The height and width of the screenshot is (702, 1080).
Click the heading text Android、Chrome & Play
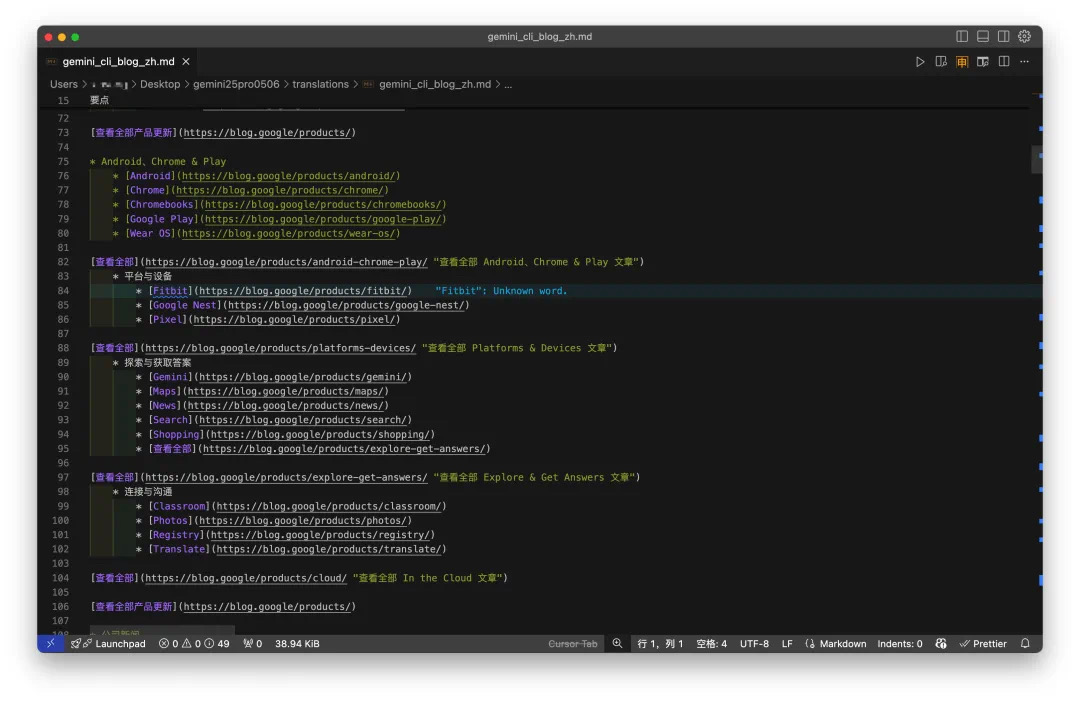pos(163,161)
